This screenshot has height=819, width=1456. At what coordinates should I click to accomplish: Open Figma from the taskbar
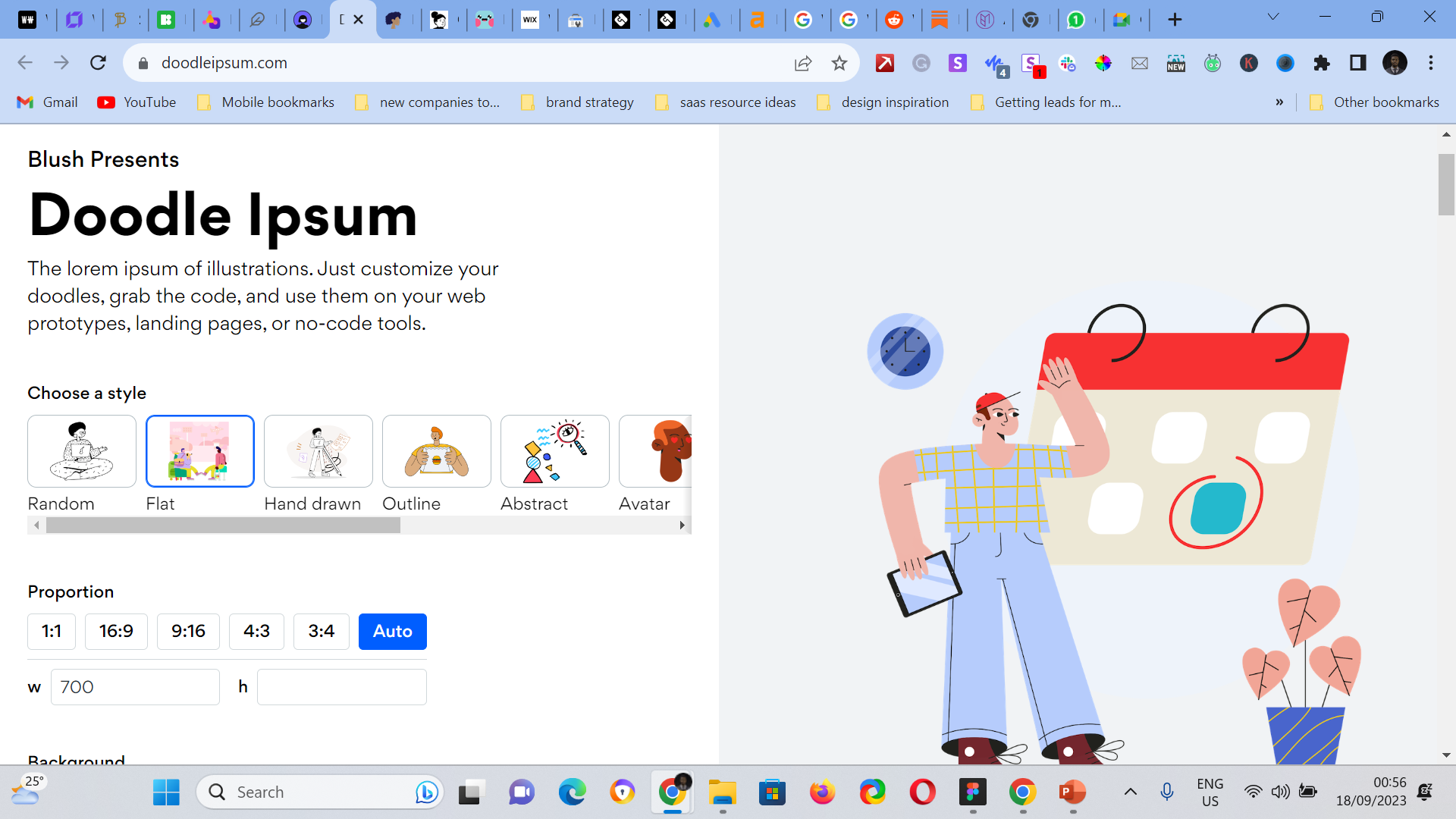pyautogui.click(x=972, y=792)
